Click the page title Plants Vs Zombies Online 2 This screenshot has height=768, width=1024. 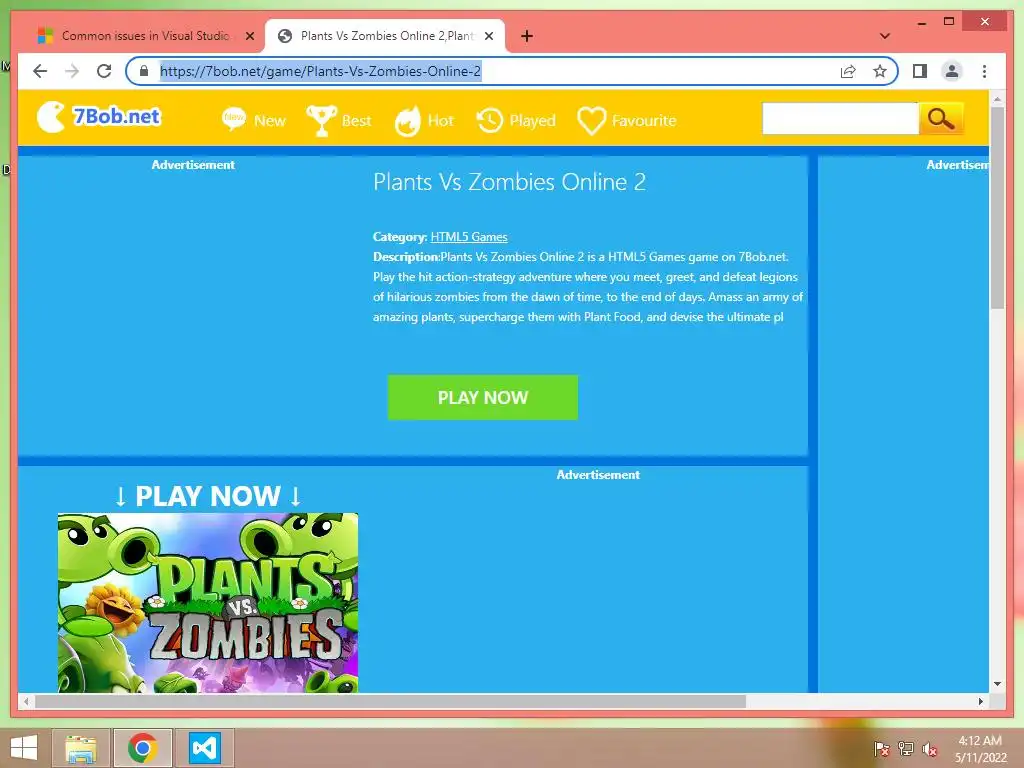(x=509, y=182)
